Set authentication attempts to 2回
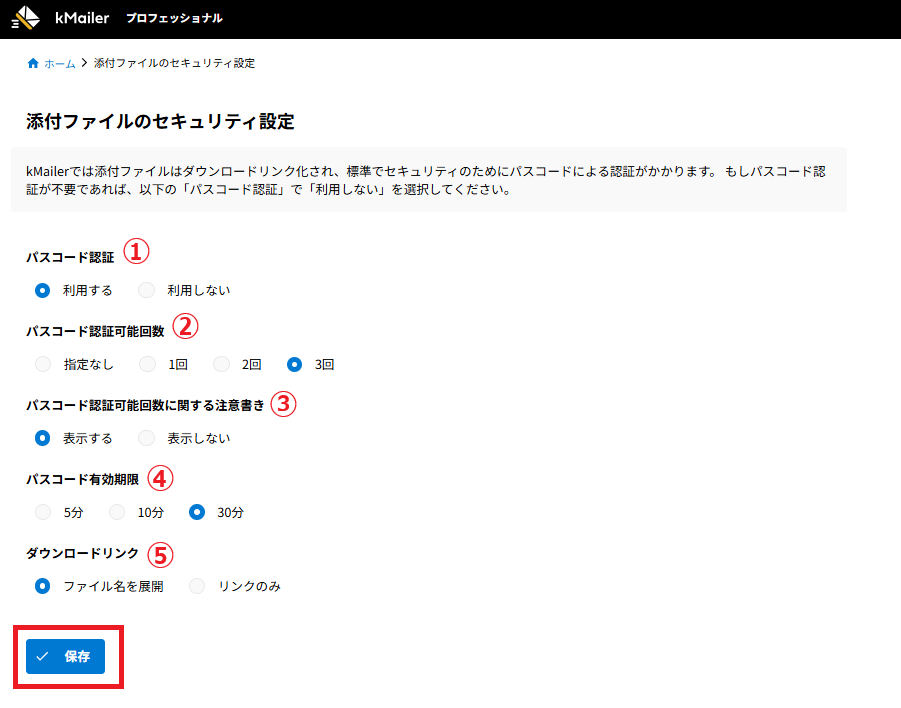The height and width of the screenshot is (708, 901). (222, 364)
